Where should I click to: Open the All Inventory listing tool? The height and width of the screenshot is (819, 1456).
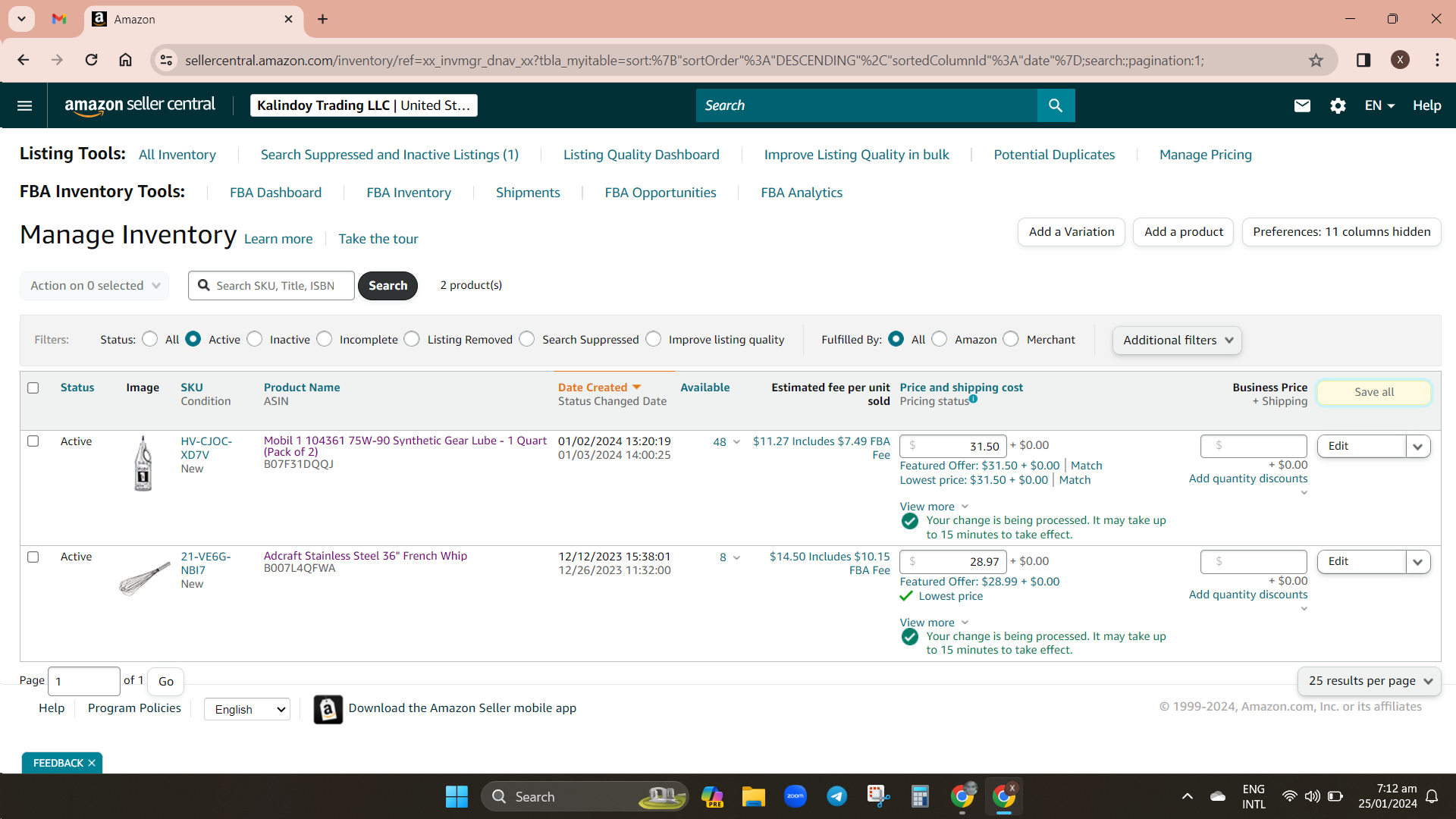(x=177, y=155)
